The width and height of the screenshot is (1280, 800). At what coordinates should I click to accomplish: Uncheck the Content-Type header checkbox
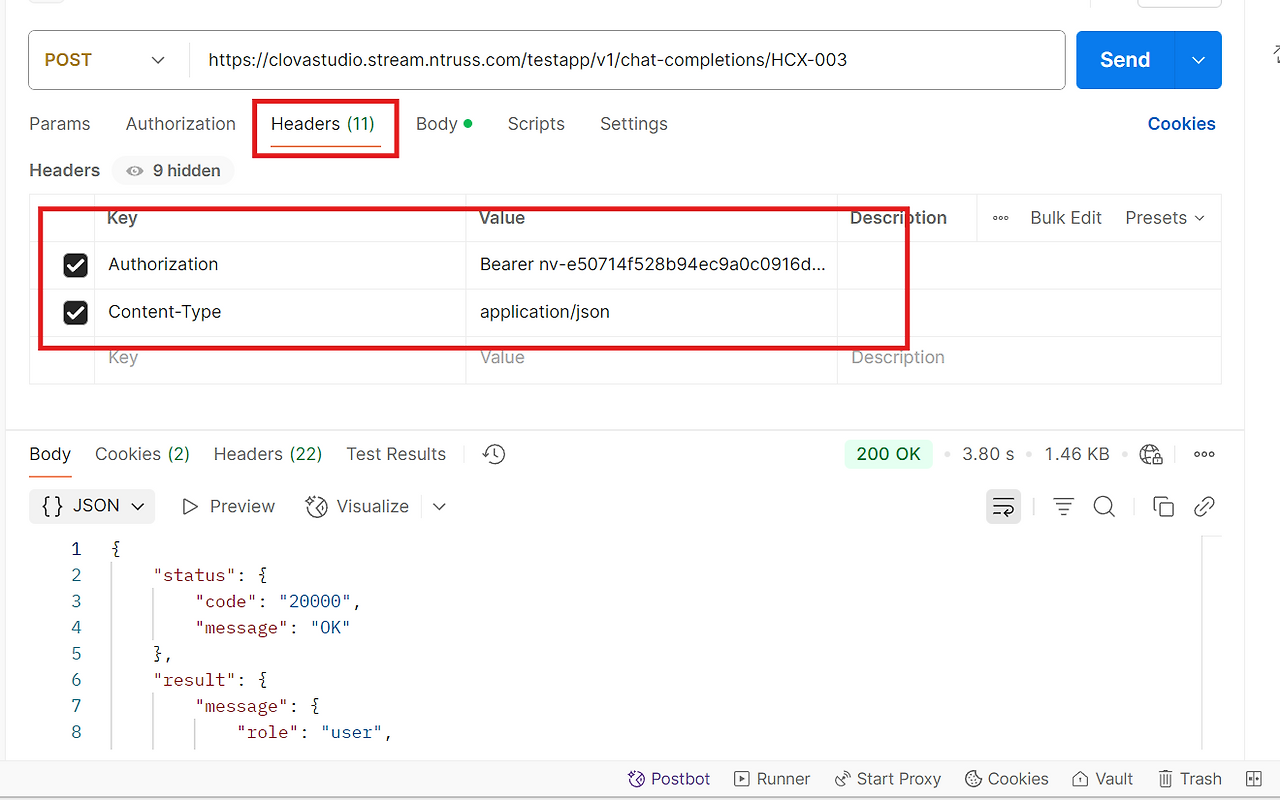(x=75, y=313)
